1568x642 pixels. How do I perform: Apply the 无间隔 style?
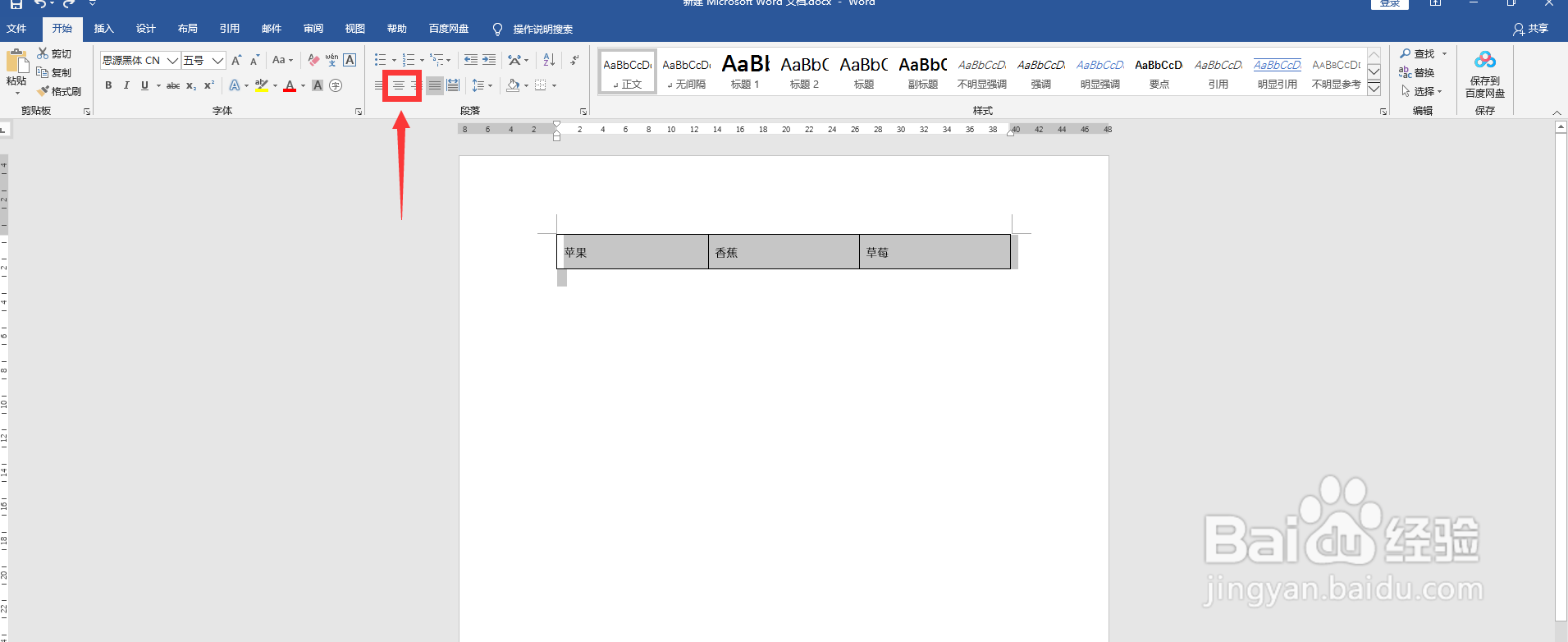pos(687,71)
